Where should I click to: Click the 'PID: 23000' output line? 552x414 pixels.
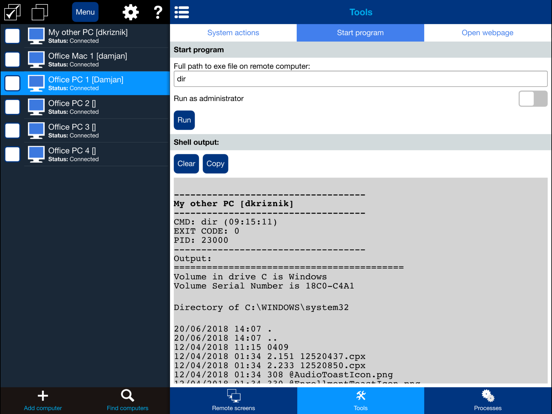point(201,240)
